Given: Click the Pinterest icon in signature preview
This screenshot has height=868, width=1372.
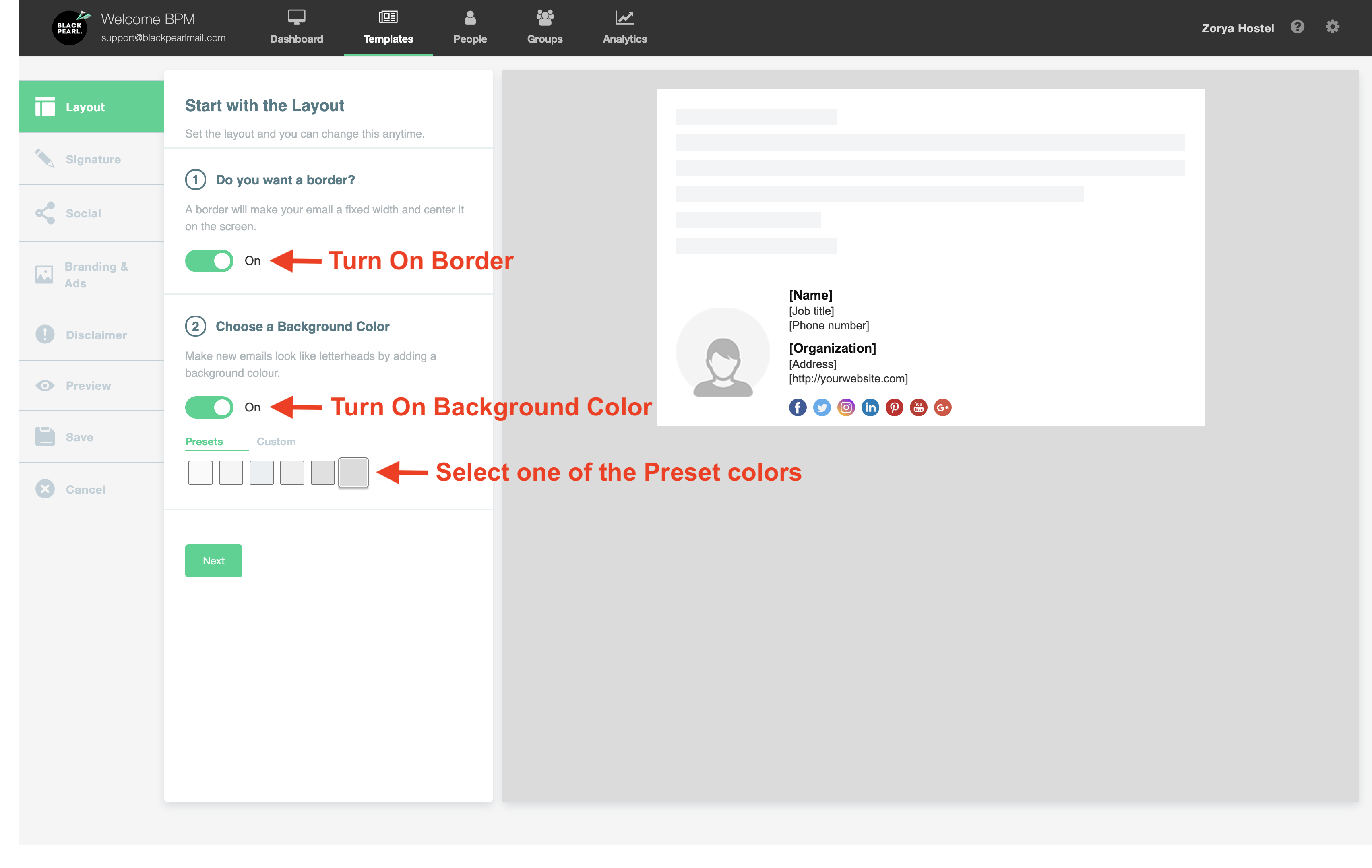Looking at the screenshot, I should pyautogui.click(x=894, y=407).
